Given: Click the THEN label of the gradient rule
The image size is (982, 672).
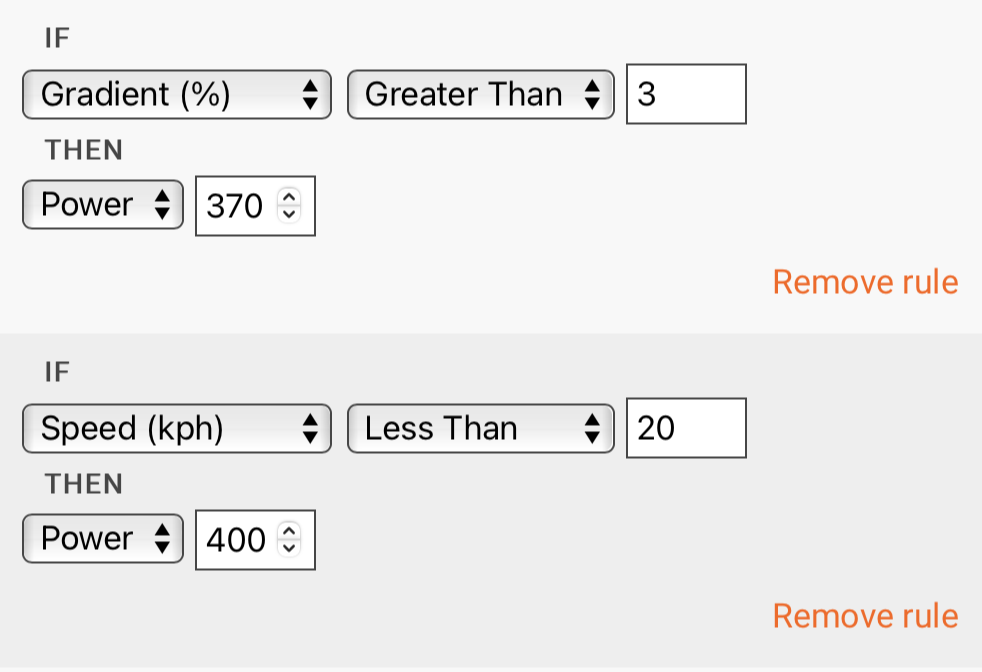Looking at the screenshot, I should 84,151.
